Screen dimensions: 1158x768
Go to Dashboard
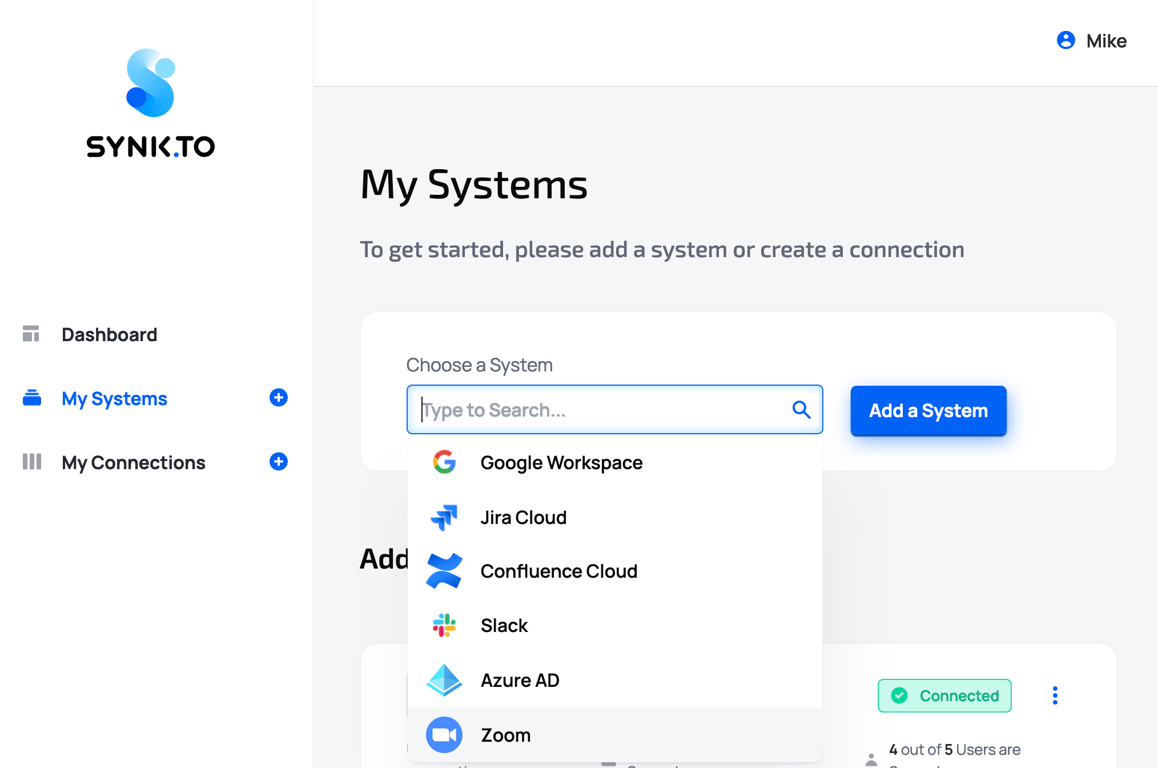(x=109, y=335)
